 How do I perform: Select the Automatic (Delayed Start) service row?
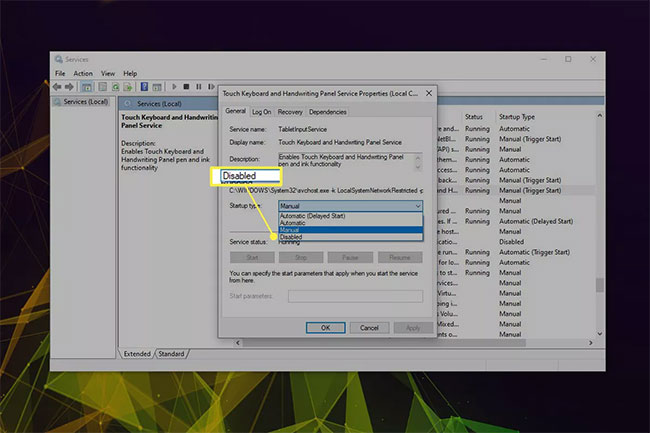point(516,221)
